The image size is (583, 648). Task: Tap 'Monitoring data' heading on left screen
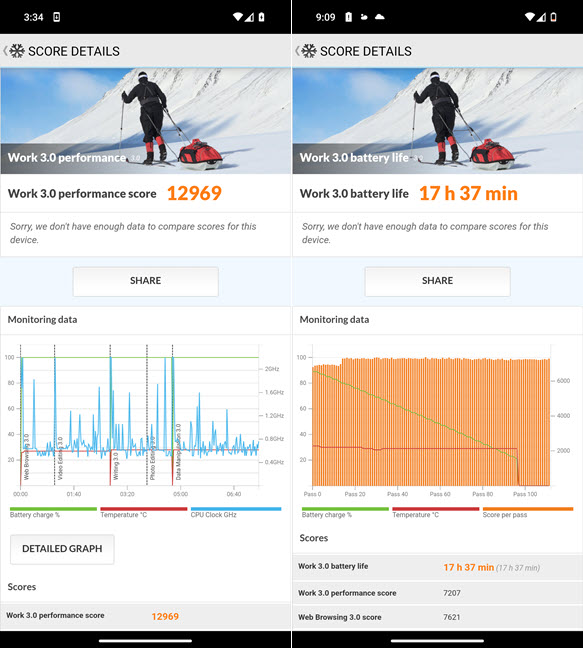click(43, 319)
